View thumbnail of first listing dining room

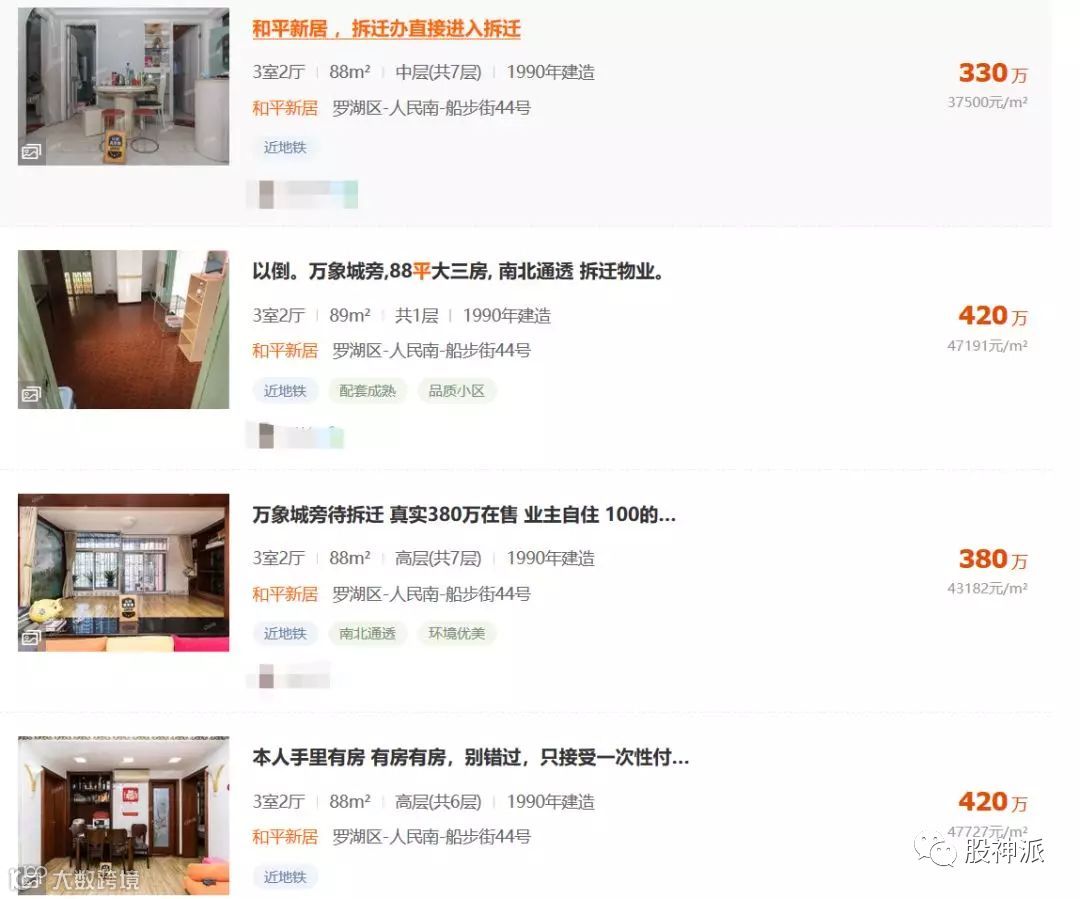click(x=123, y=86)
